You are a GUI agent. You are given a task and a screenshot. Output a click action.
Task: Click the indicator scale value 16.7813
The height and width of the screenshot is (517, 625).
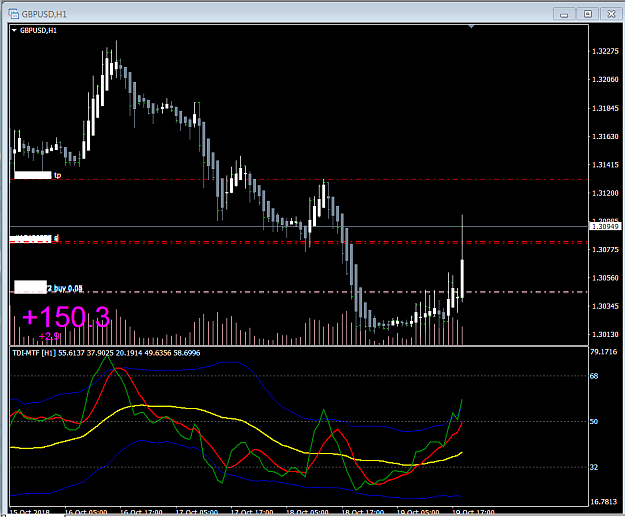coord(603,501)
